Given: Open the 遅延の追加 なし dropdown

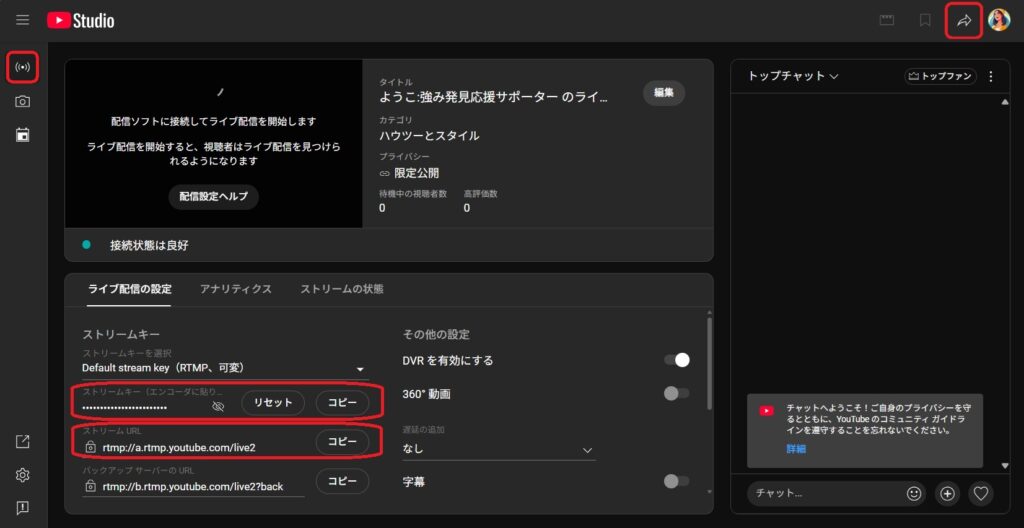Looking at the screenshot, I should (498, 450).
